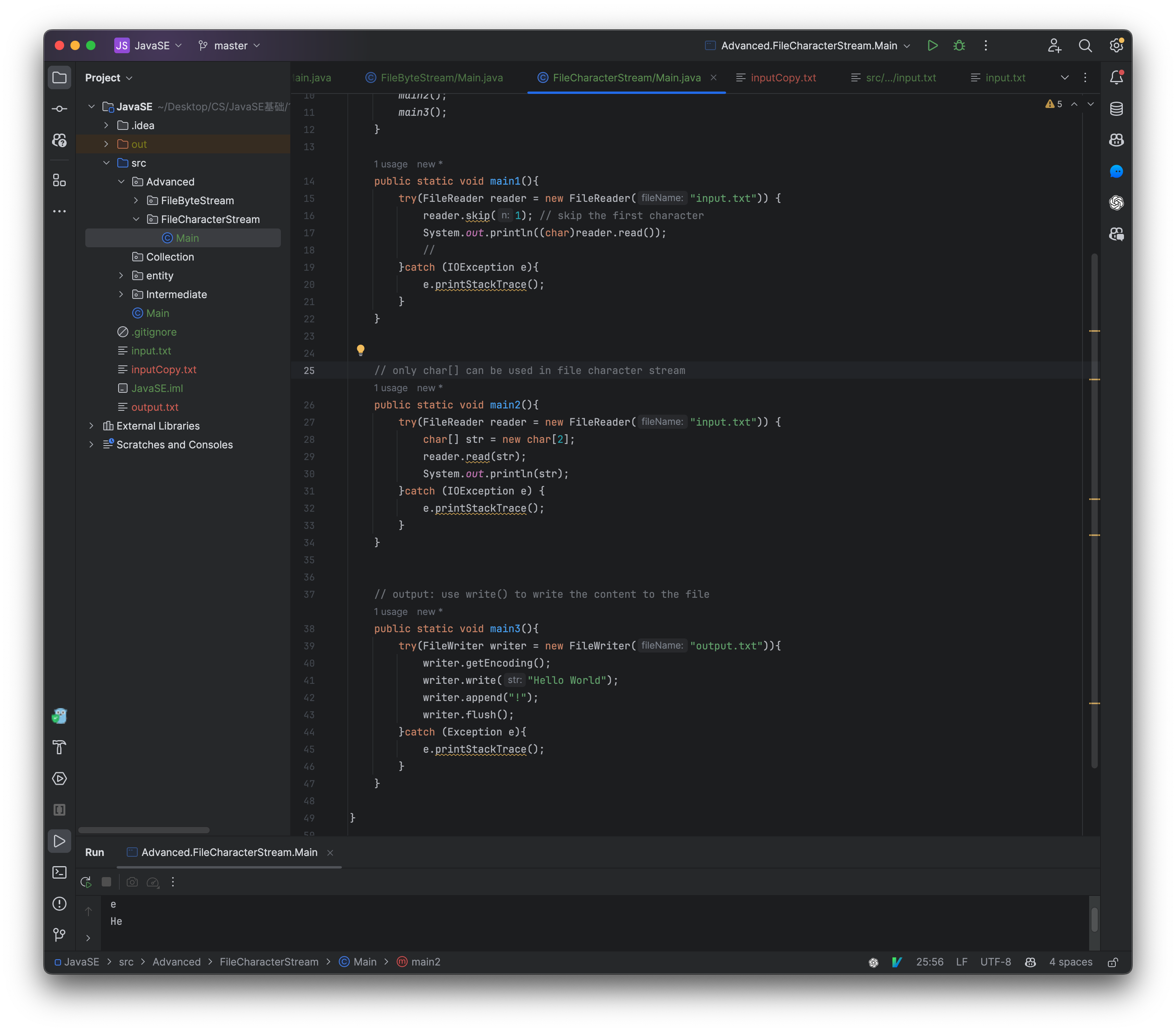Screen dimensions: 1176x1032
Task: Open the Terminal tool window
Action: [x=59, y=873]
